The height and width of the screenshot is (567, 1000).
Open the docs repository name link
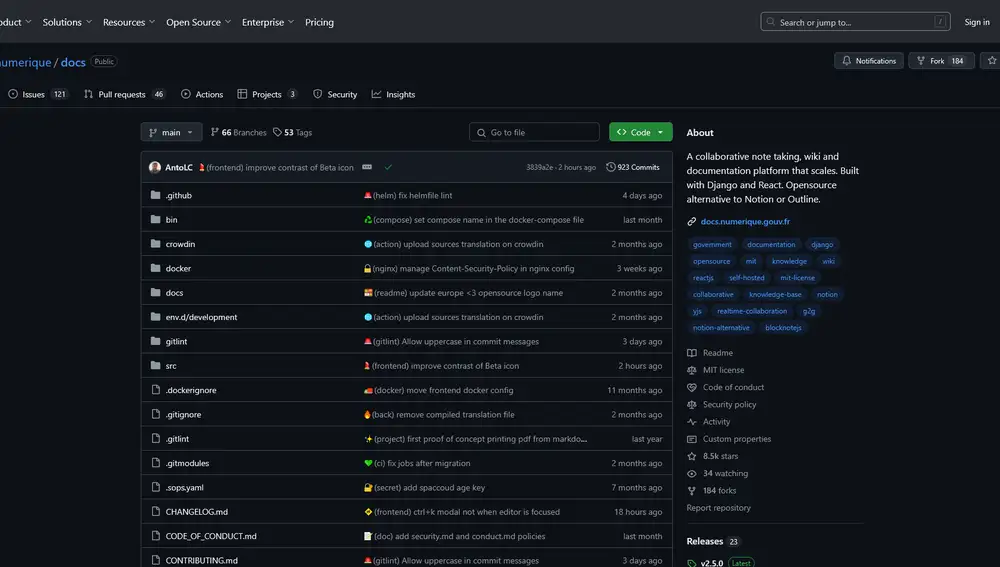tap(73, 62)
